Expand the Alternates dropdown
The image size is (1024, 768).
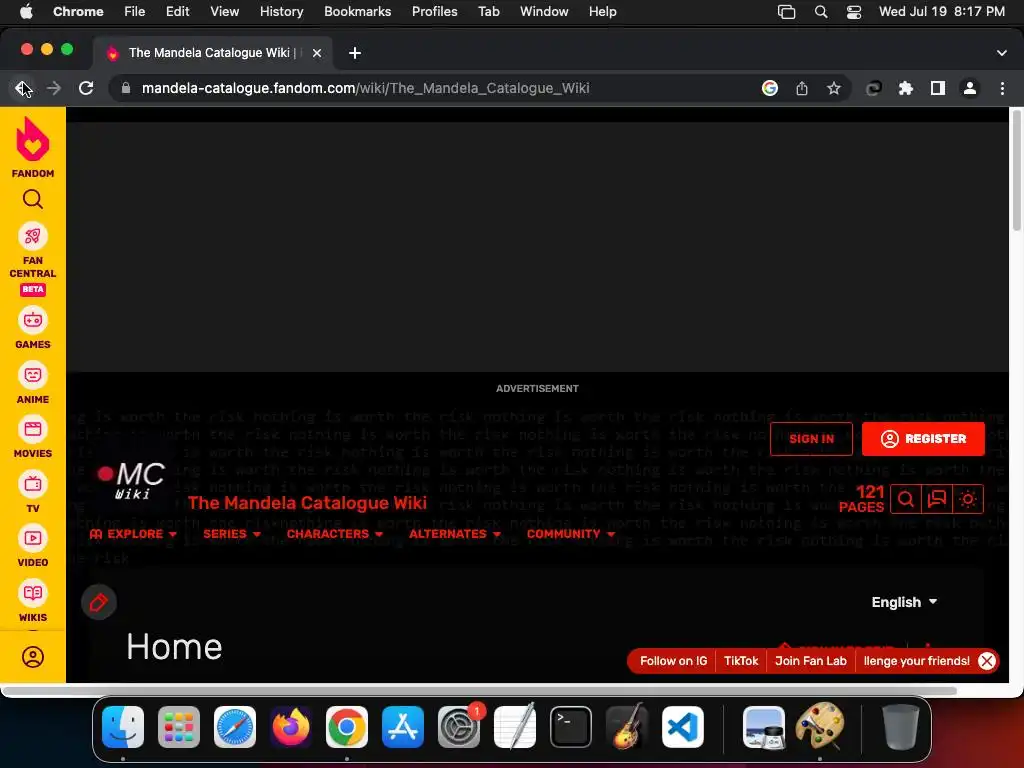[455, 534]
